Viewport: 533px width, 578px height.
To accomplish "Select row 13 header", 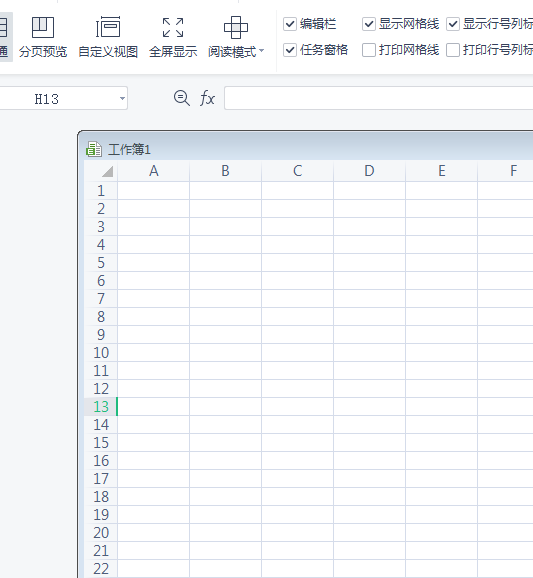I will pyautogui.click(x=101, y=407).
